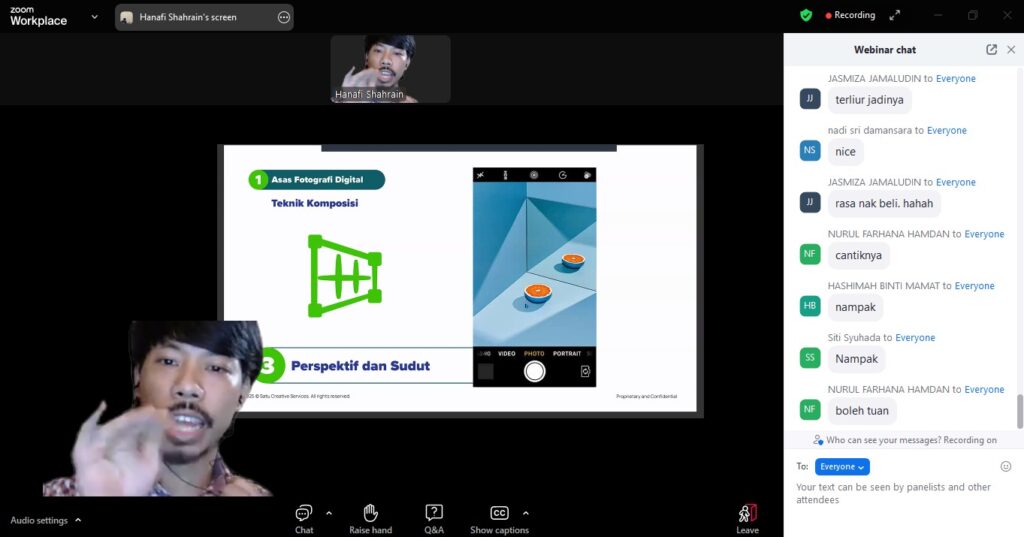
Task: Click the webinar chat scrollbar thumb
Action: 1019,412
